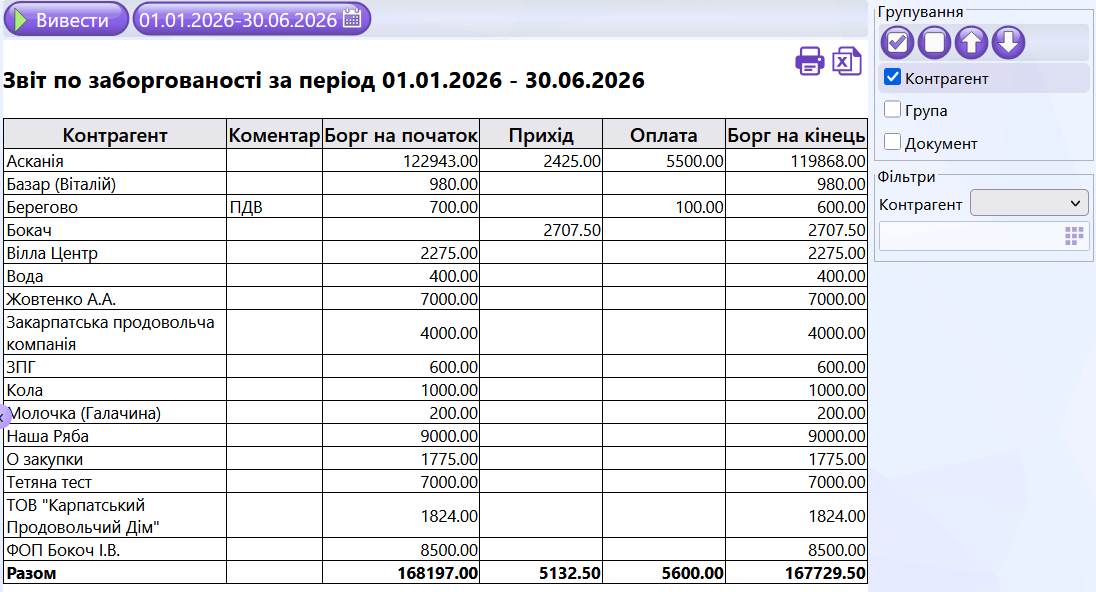Select the ЗПГ contractor cell
The image size is (1096, 592).
point(115,367)
